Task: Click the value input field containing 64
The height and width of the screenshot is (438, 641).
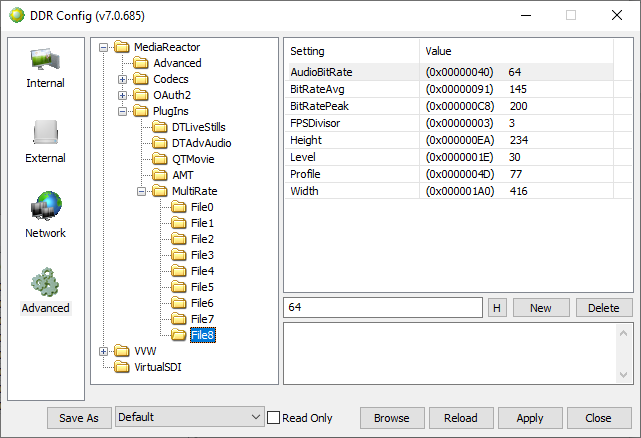Action: point(383,307)
